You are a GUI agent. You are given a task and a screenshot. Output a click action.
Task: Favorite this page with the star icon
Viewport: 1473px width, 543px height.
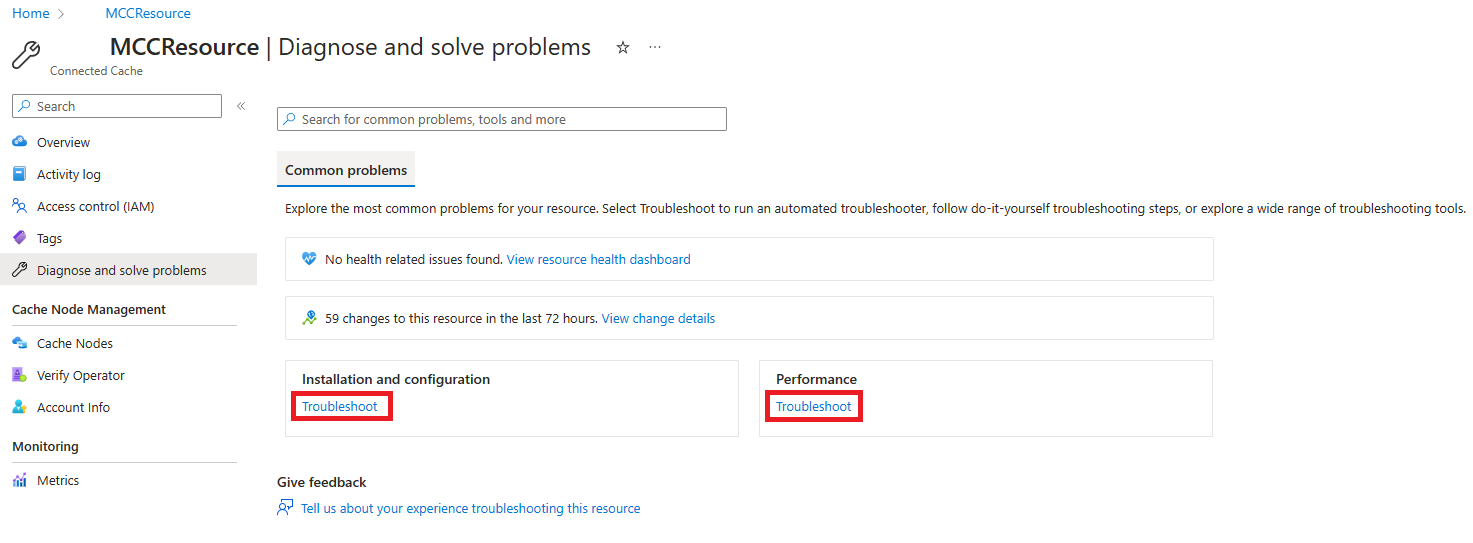pyautogui.click(x=623, y=47)
